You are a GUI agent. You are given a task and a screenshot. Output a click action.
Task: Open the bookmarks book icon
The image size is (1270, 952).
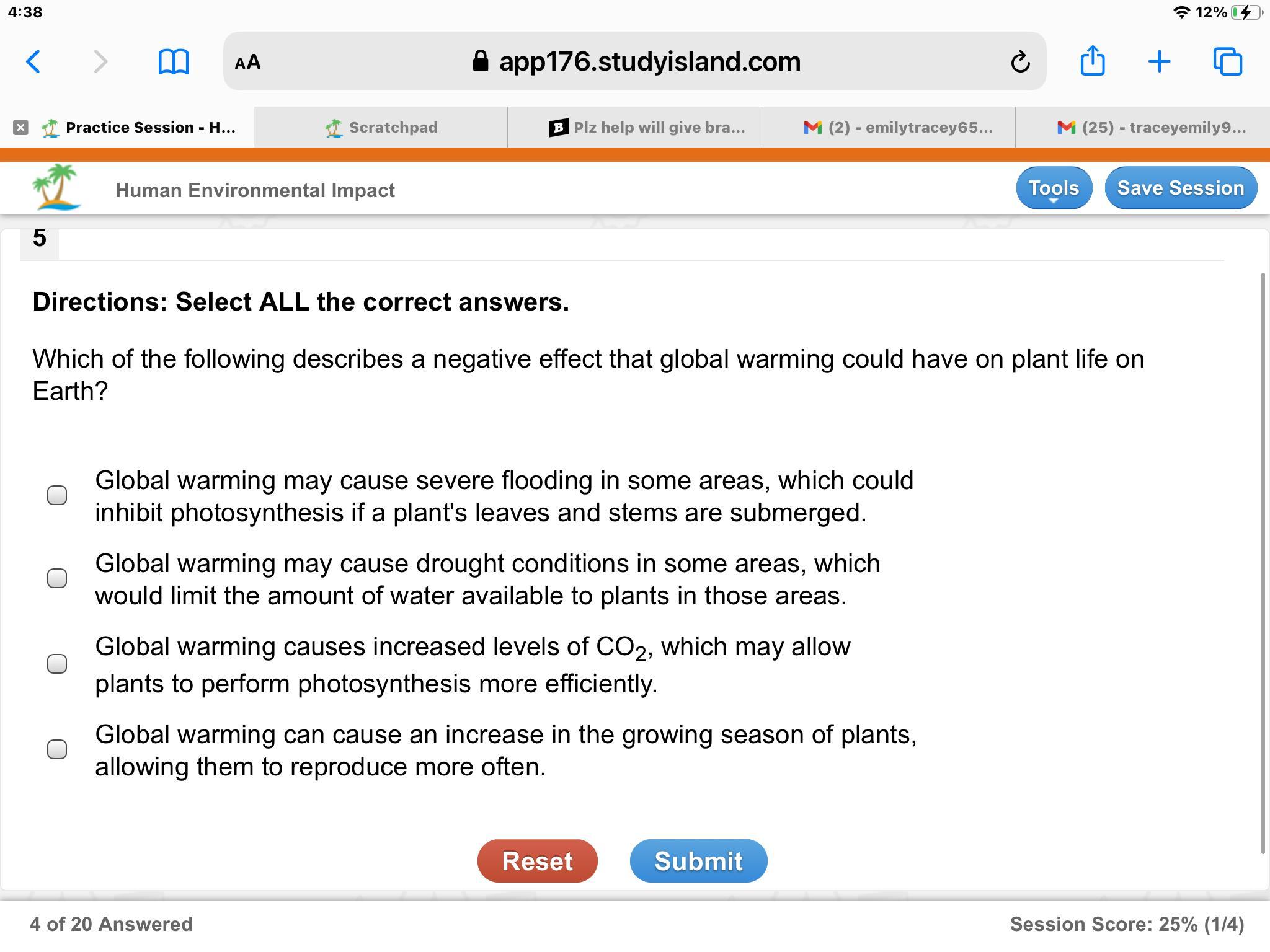click(x=174, y=62)
